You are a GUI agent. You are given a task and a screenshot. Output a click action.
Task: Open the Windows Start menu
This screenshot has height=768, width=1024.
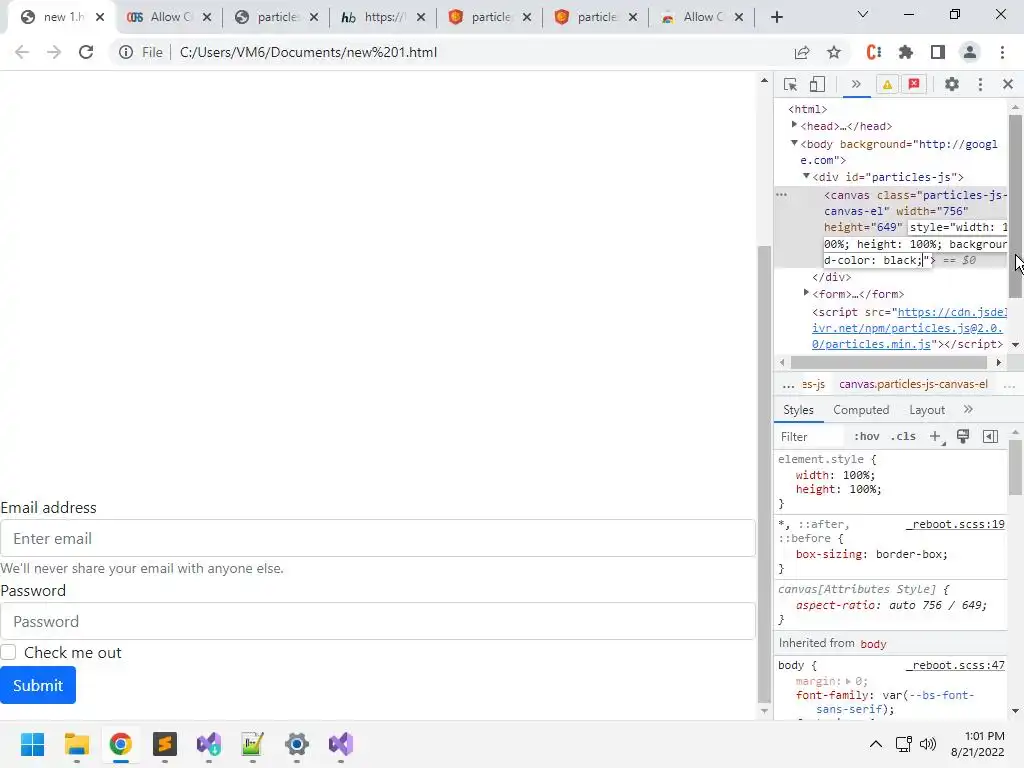[32, 744]
